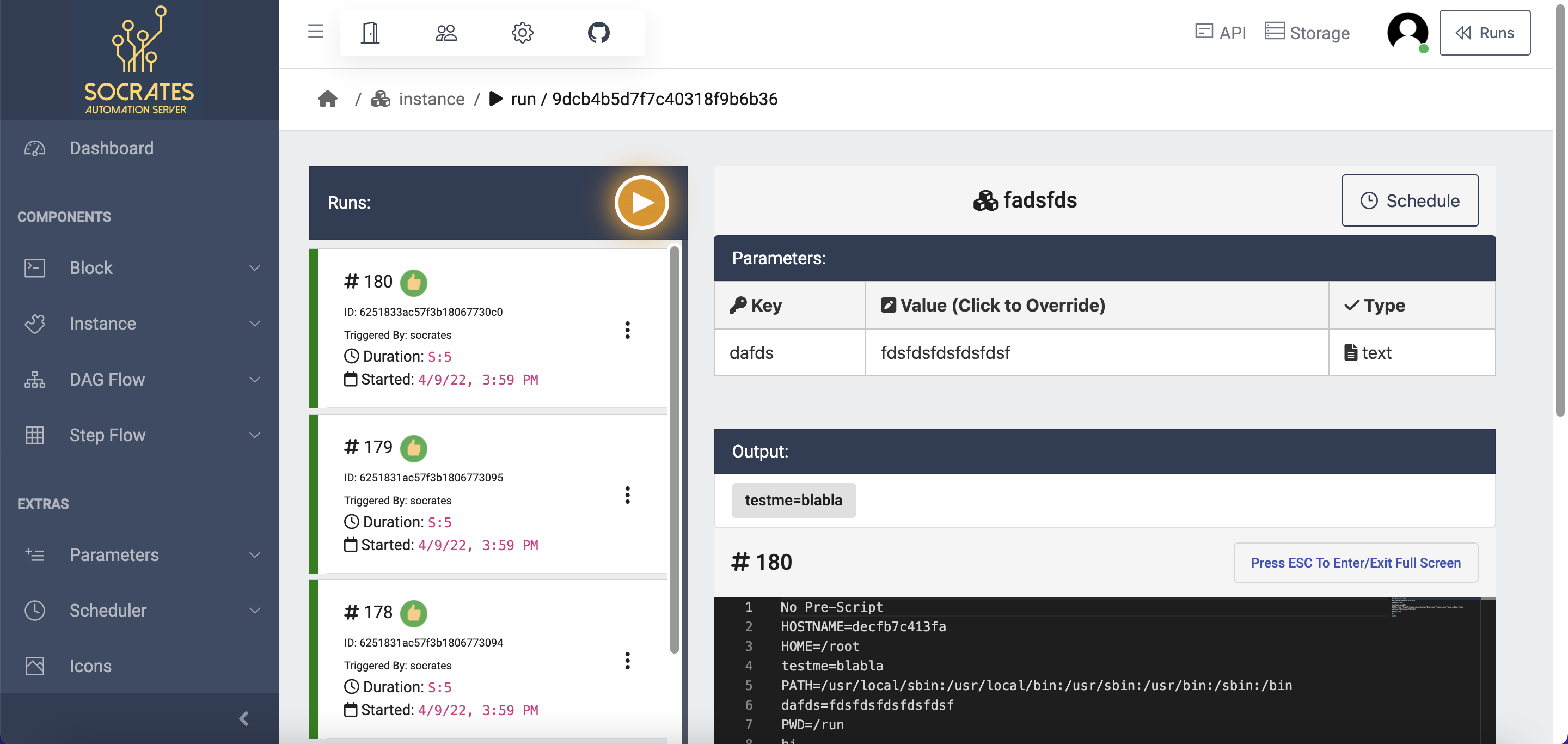
Task: Open three-dot menu for run 180
Action: coord(627,330)
